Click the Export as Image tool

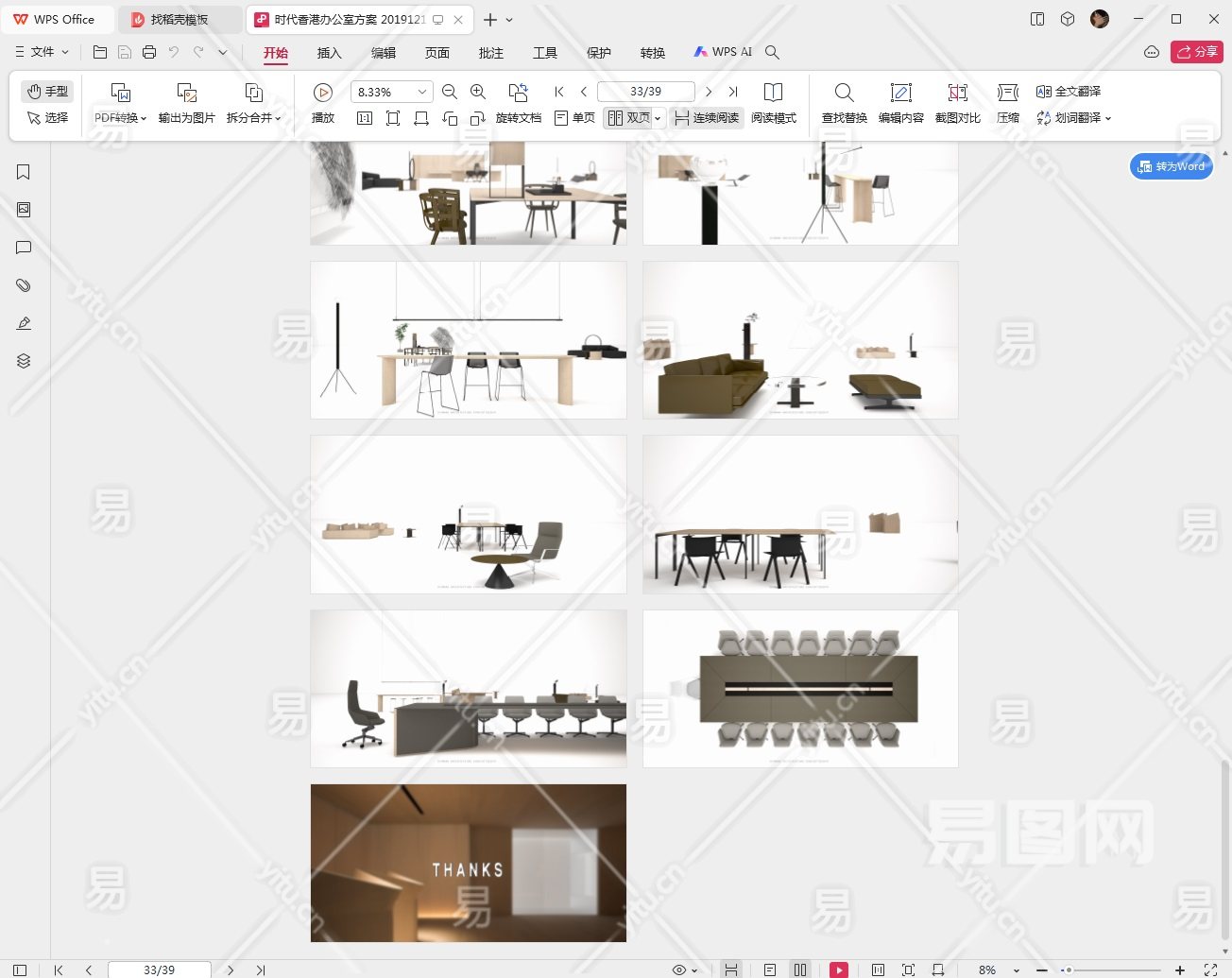pyautogui.click(x=186, y=102)
